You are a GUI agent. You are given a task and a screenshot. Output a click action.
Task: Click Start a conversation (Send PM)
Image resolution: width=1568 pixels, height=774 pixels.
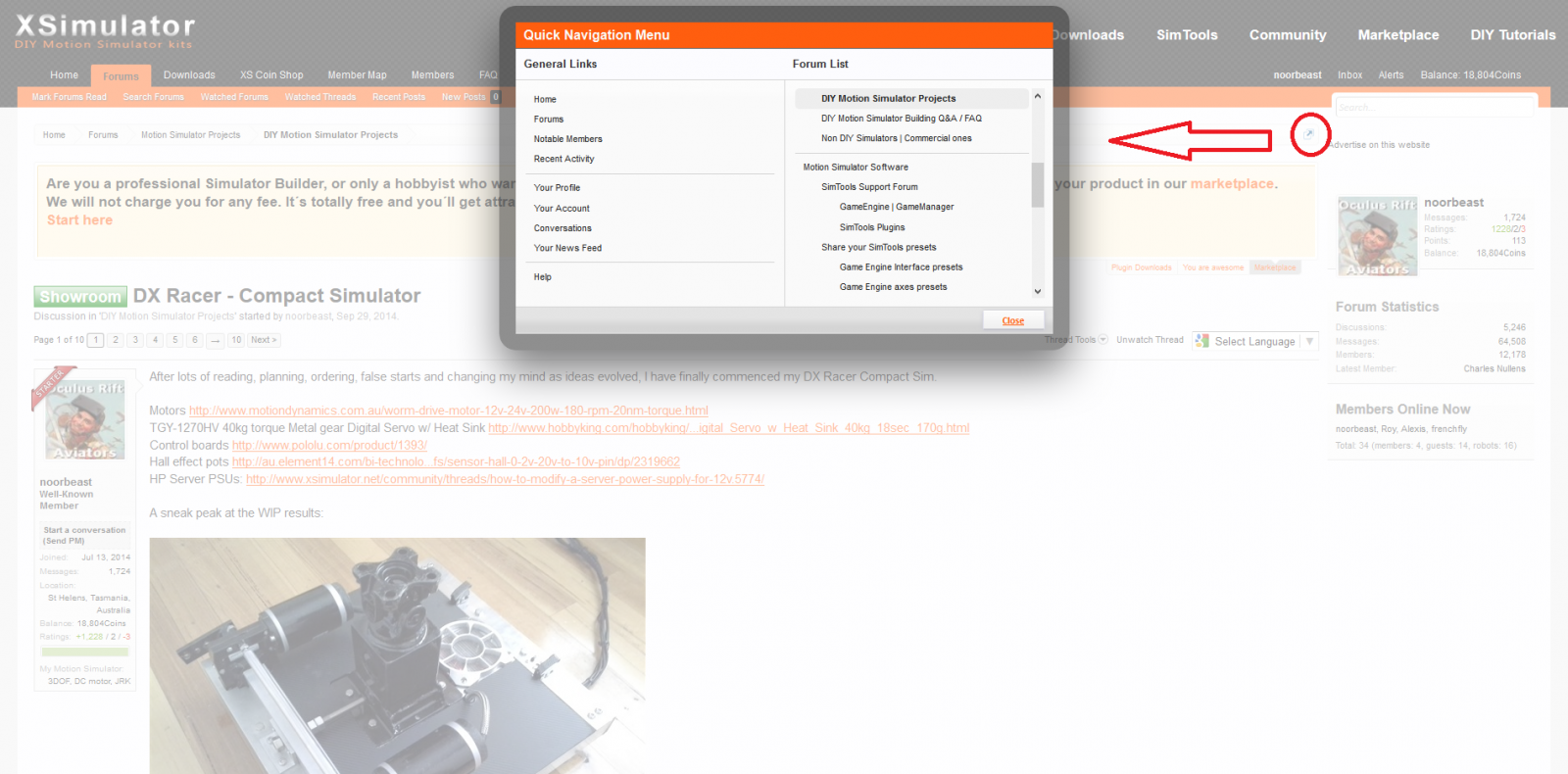84,535
